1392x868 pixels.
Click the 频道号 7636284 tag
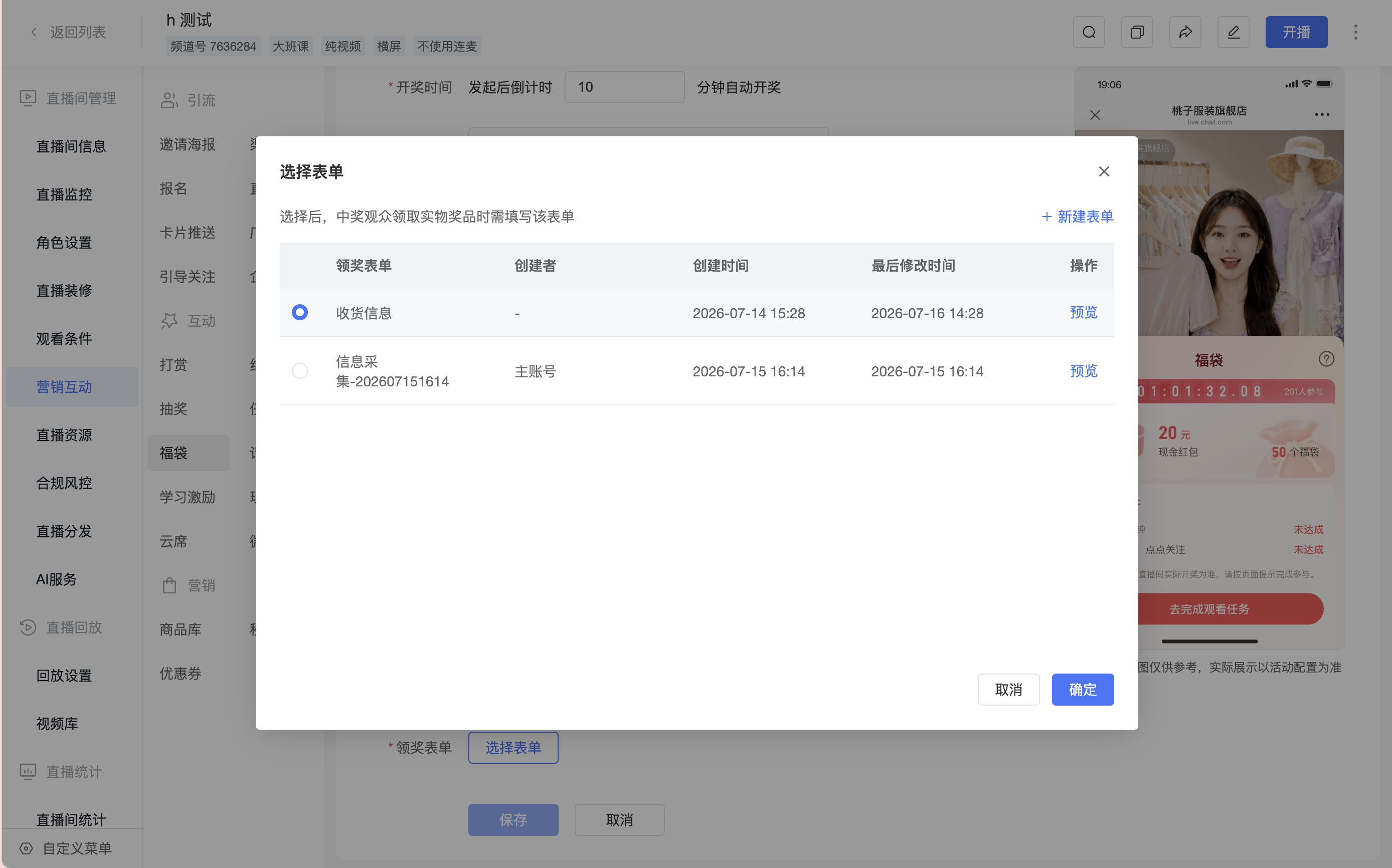[214, 47]
